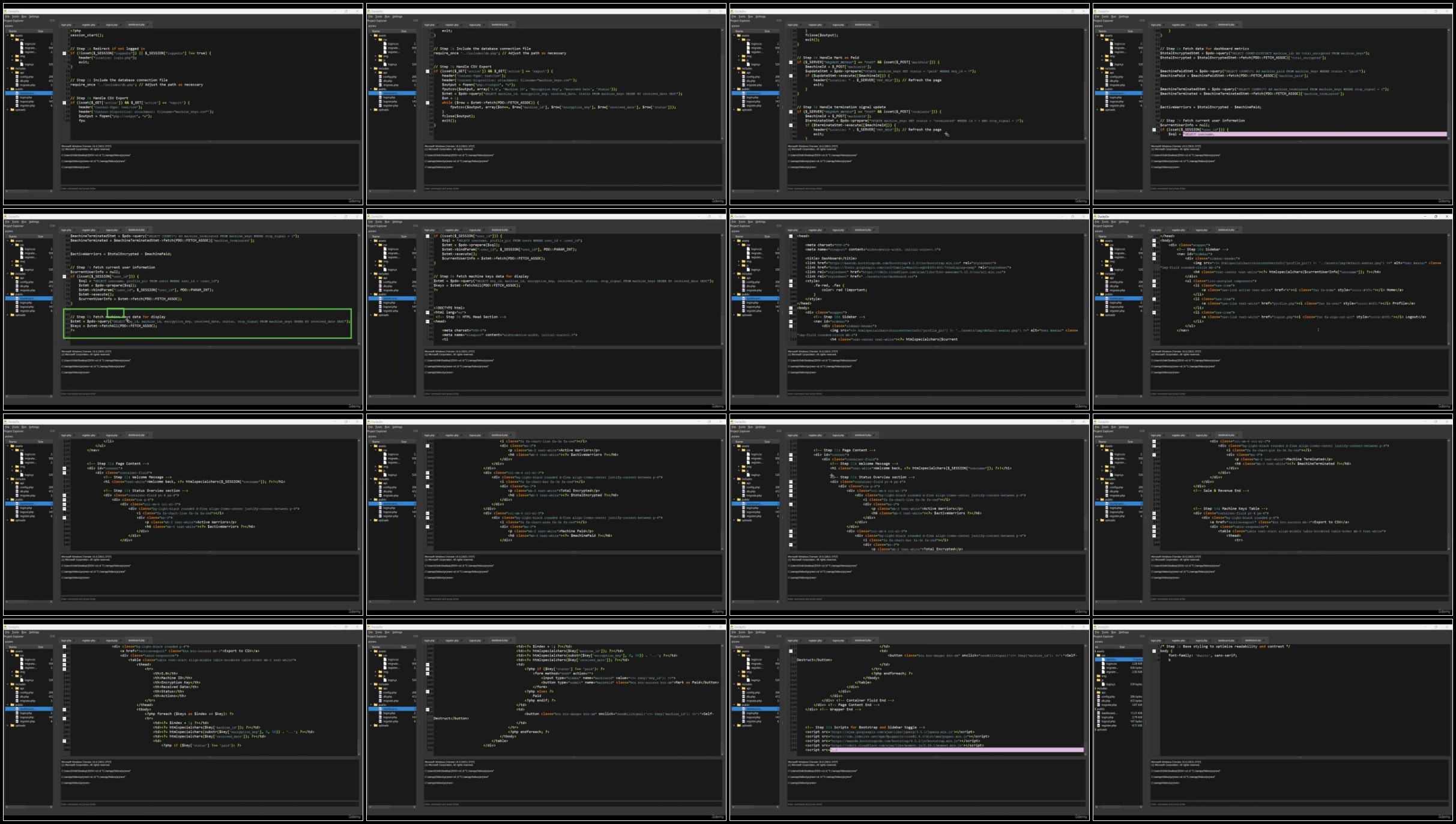Click Size column header in the <!DOCTYPE html> frame
Screen dimensions: 1456x824
click(403, 236)
